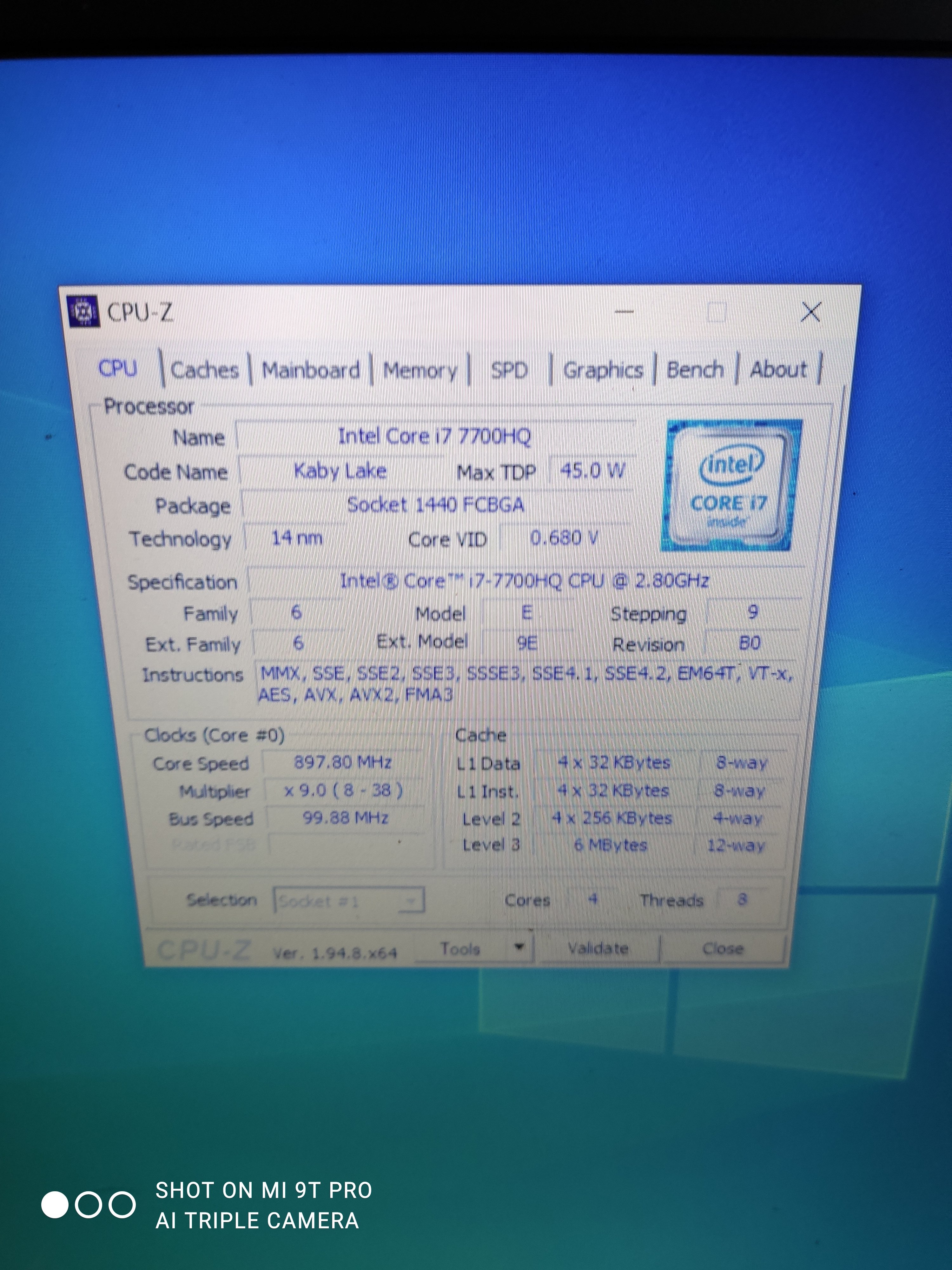Close CPU-Z with the X button
The height and width of the screenshot is (1270, 952).
coord(810,312)
